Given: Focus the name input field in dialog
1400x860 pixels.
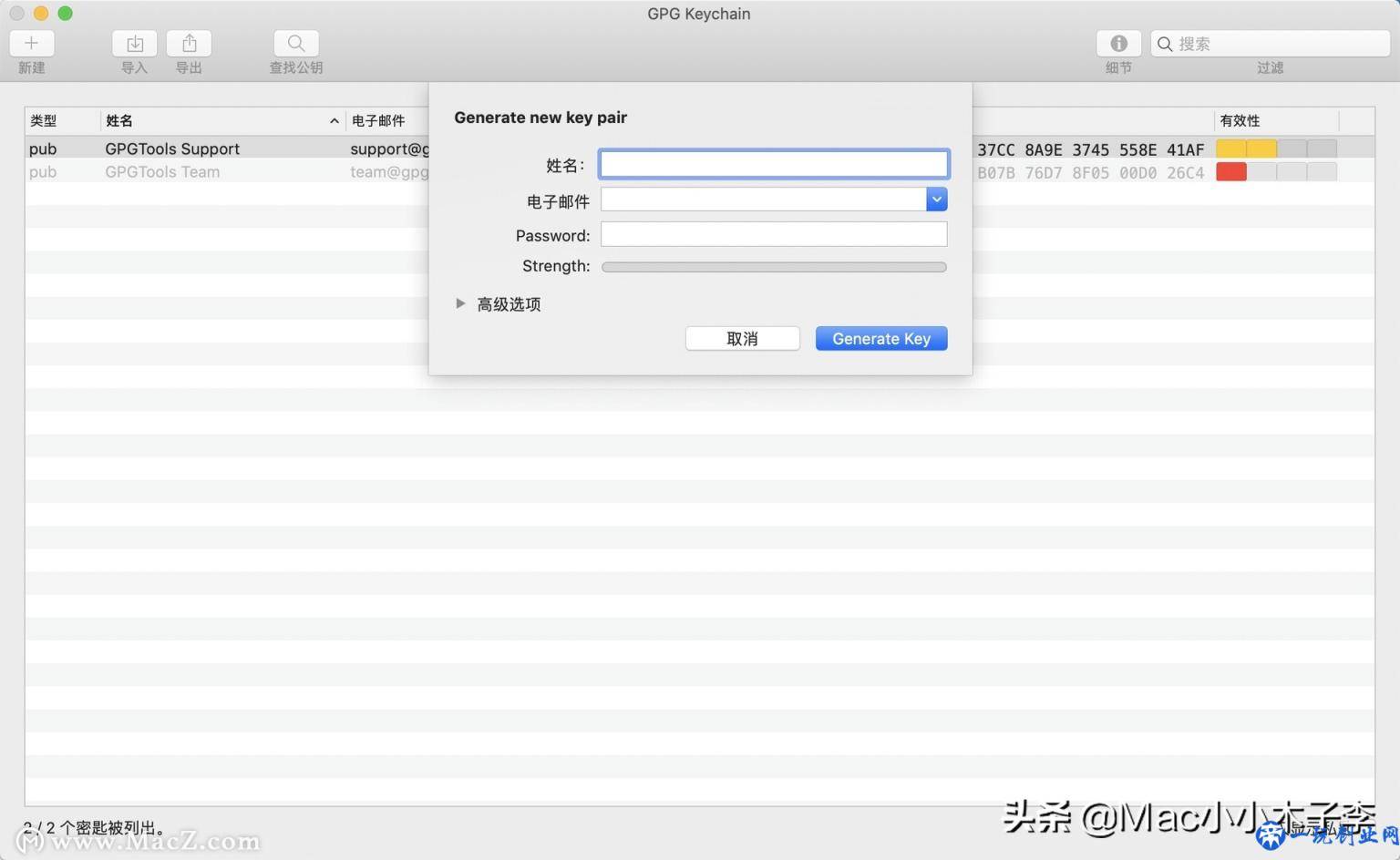Looking at the screenshot, I should (774, 164).
